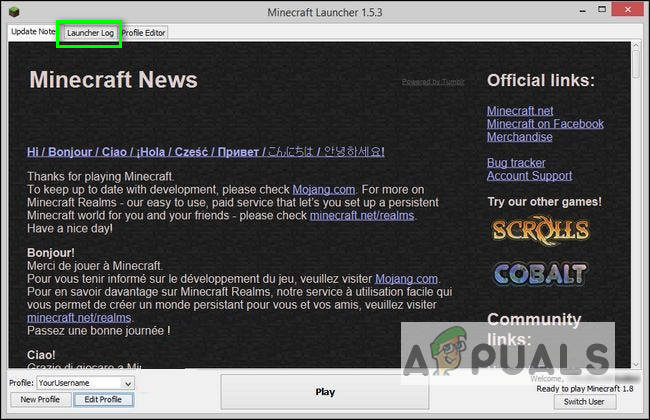This screenshot has width=650, height=420.
Task: Open the Bug tracker link
Action: [516, 163]
